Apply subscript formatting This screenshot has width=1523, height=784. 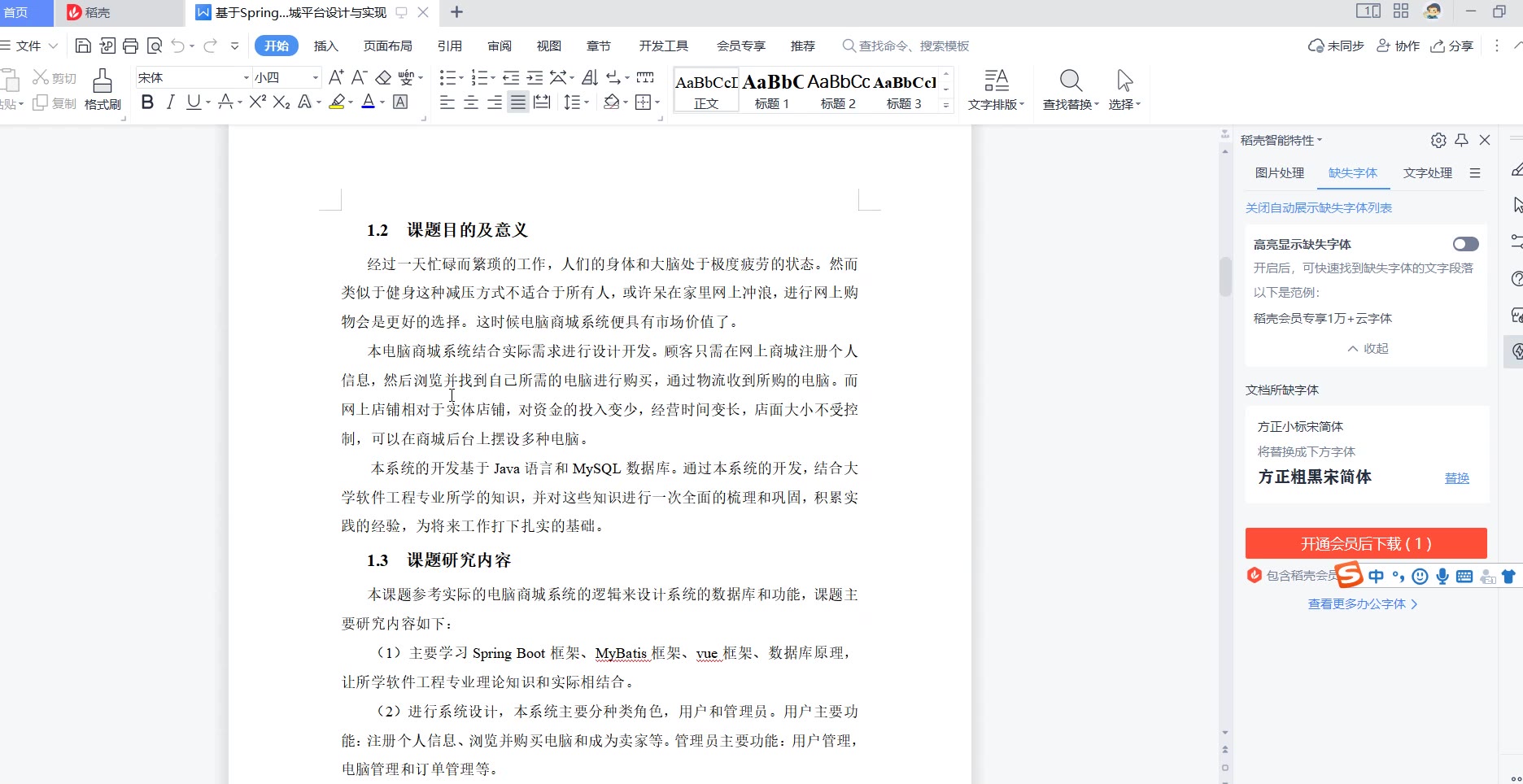coord(281,102)
